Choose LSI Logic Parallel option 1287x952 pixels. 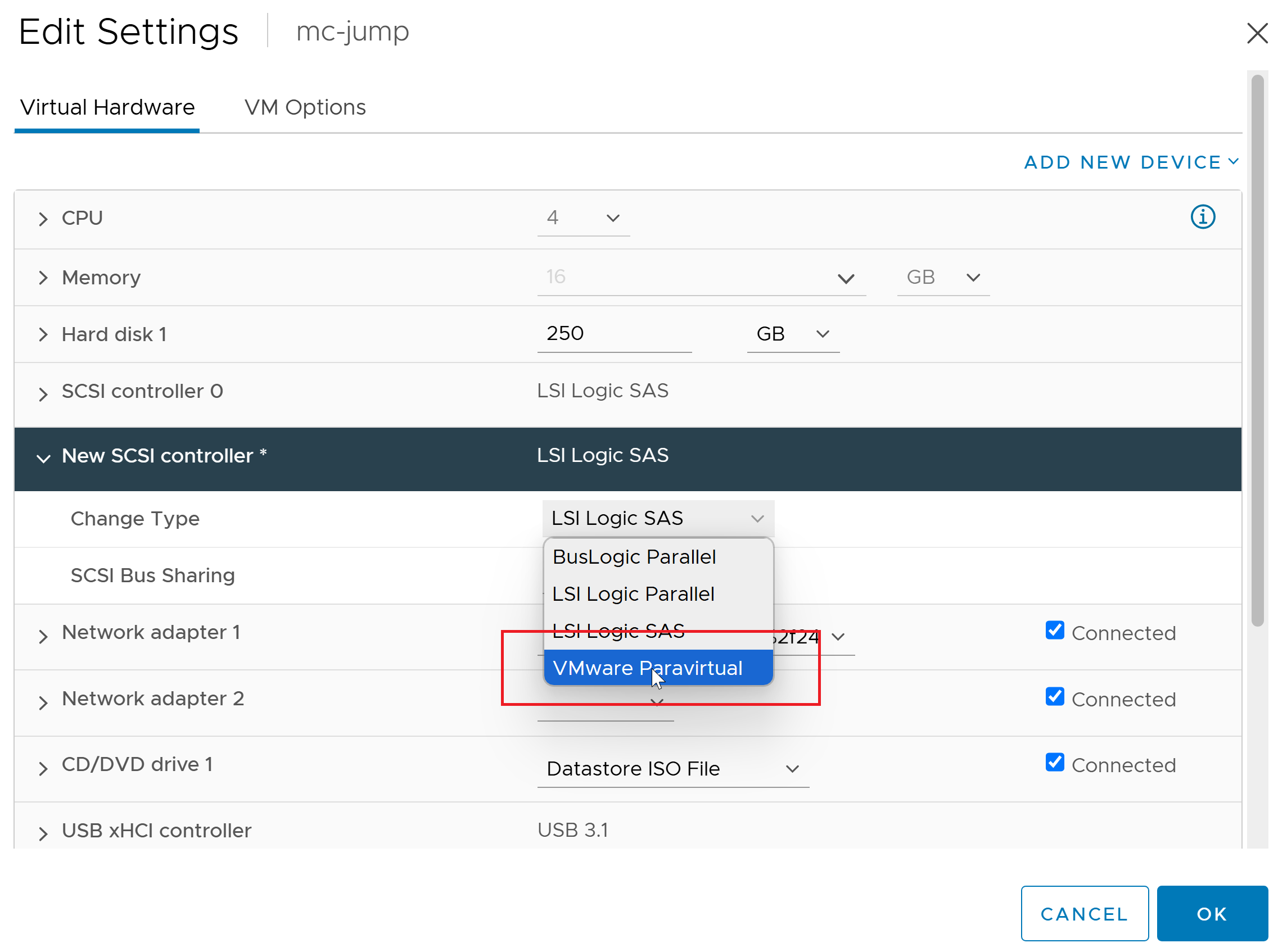pyautogui.click(x=658, y=593)
